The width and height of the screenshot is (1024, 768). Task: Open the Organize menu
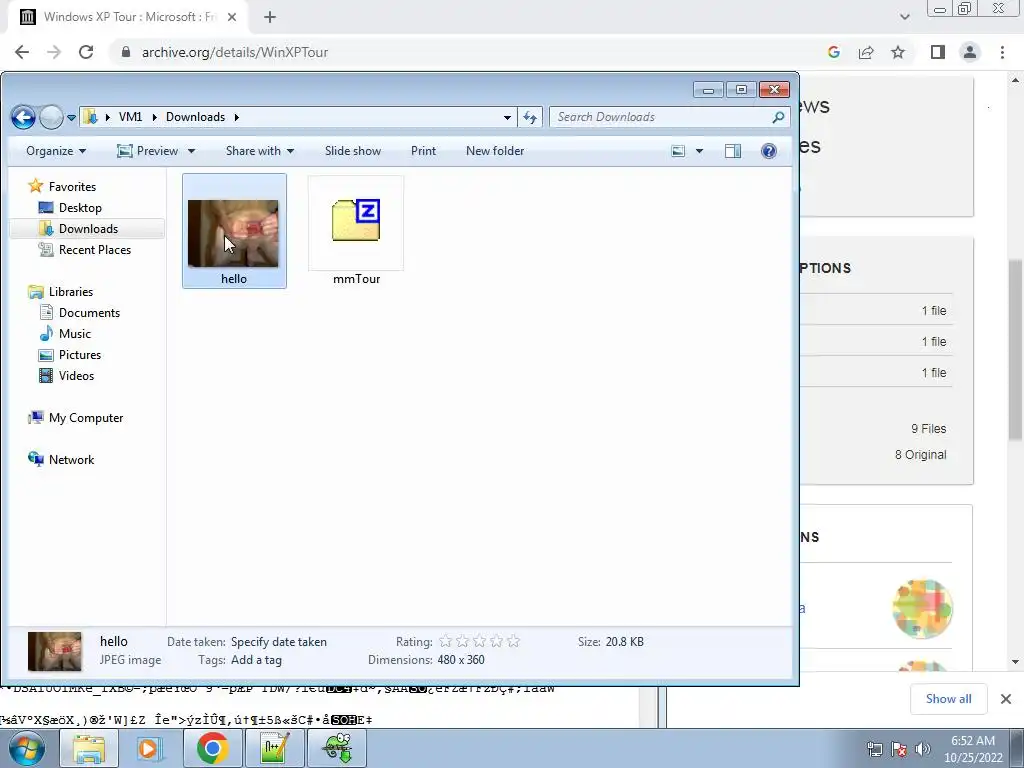56,151
